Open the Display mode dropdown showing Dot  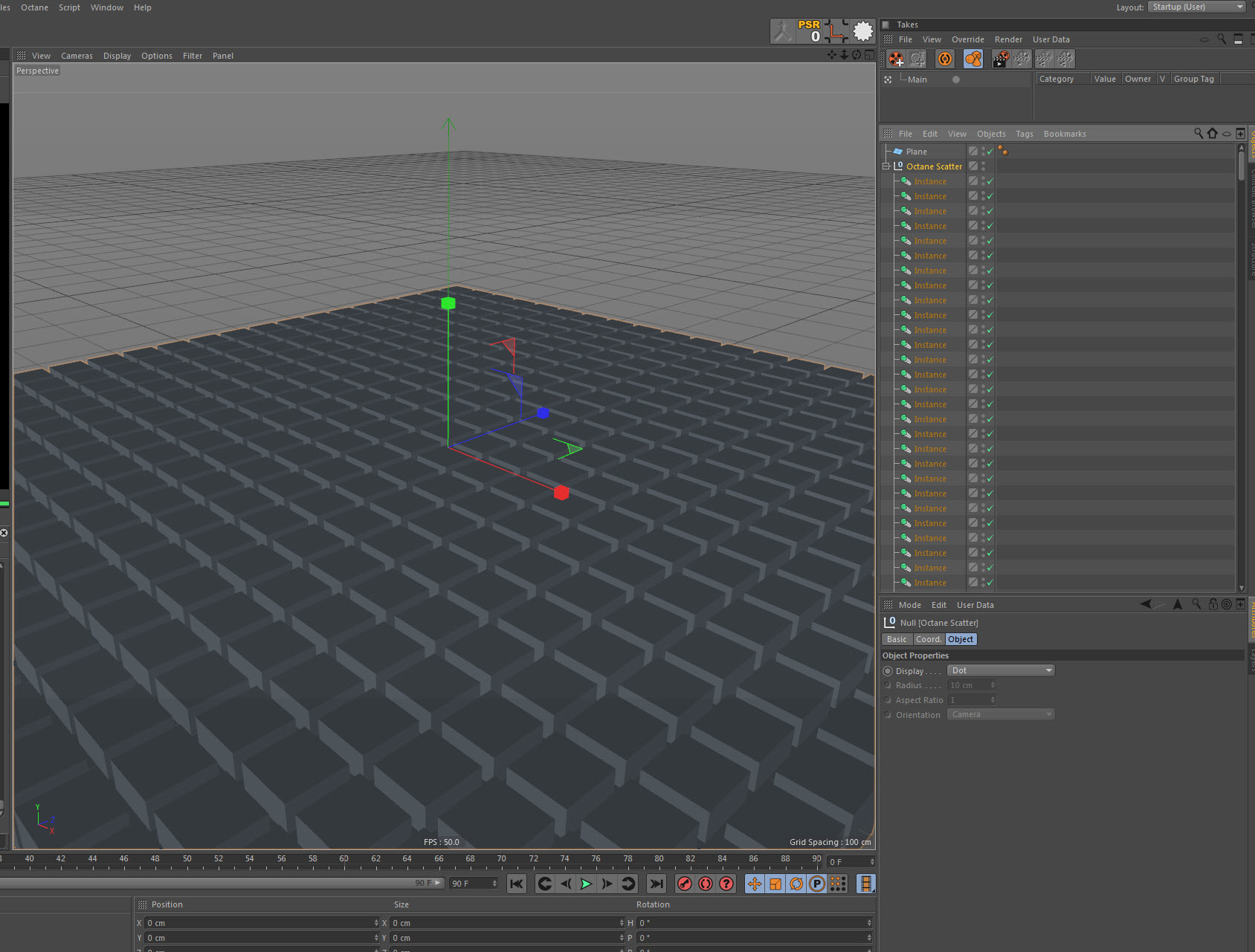coord(1001,670)
